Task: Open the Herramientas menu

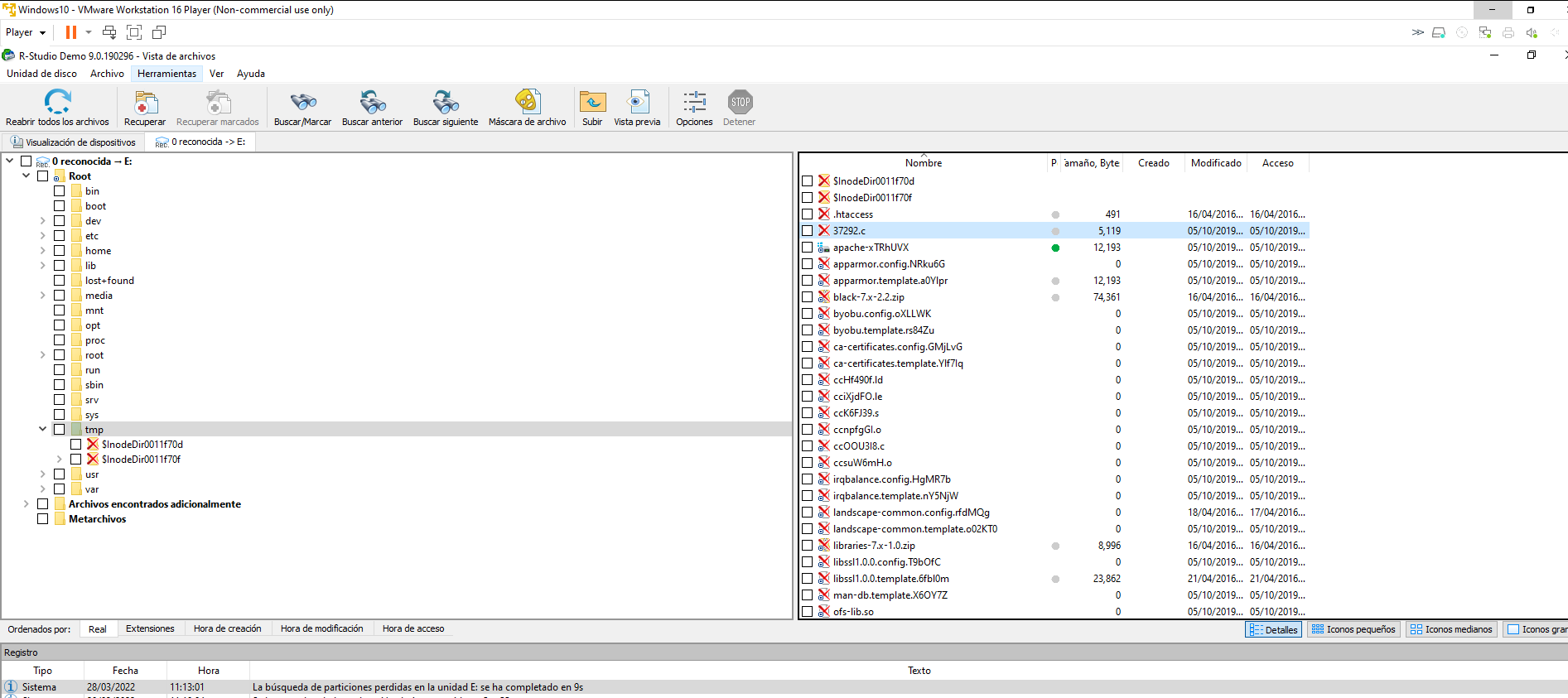Action: coord(166,74)
